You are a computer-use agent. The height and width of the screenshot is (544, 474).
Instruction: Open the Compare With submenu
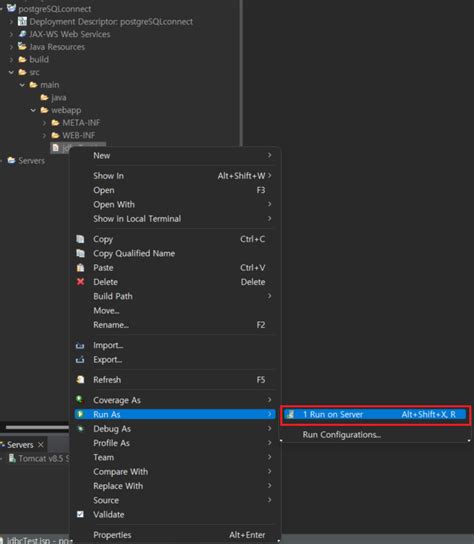coord(175,471)
